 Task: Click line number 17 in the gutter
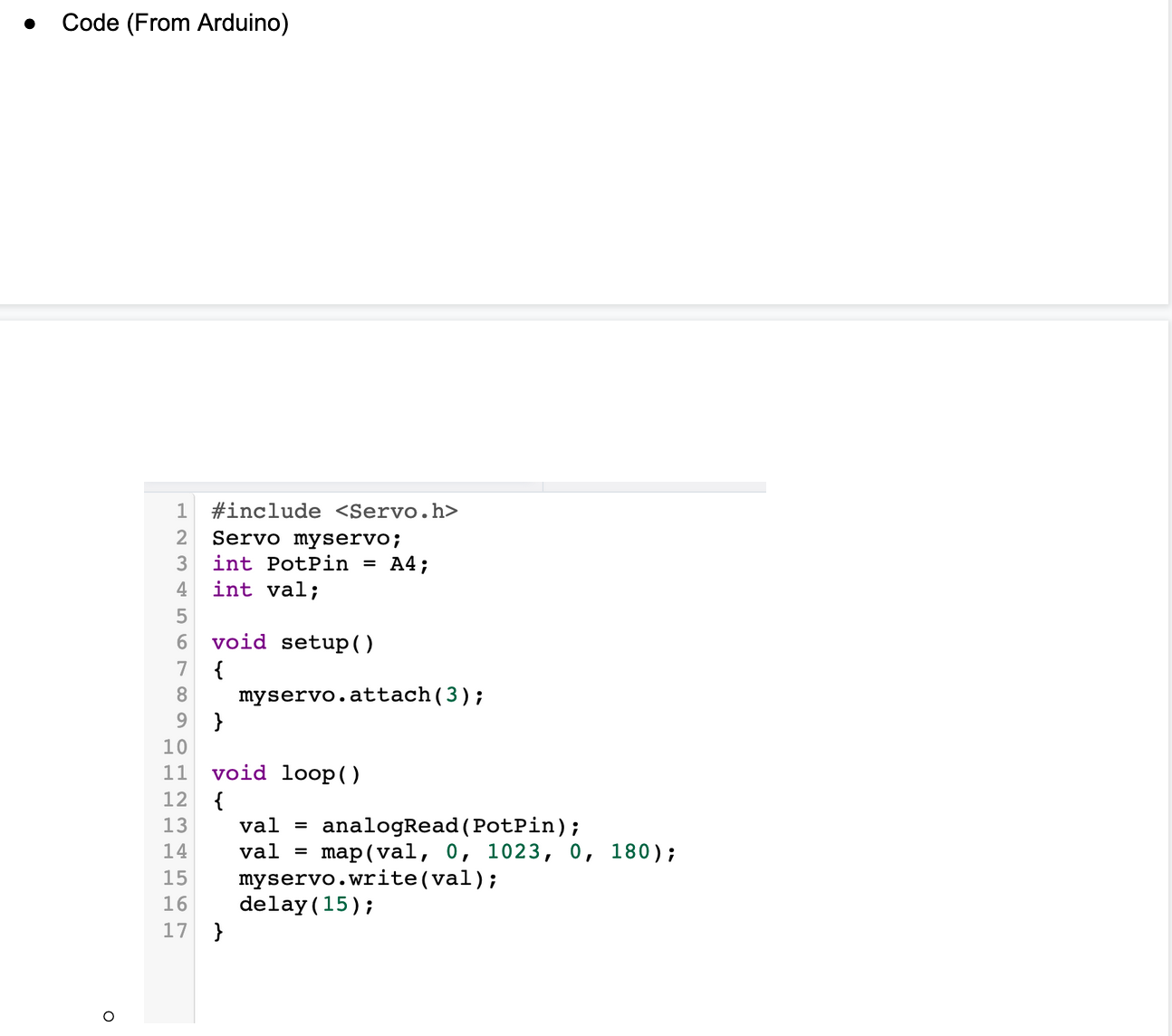click(175, 931)
